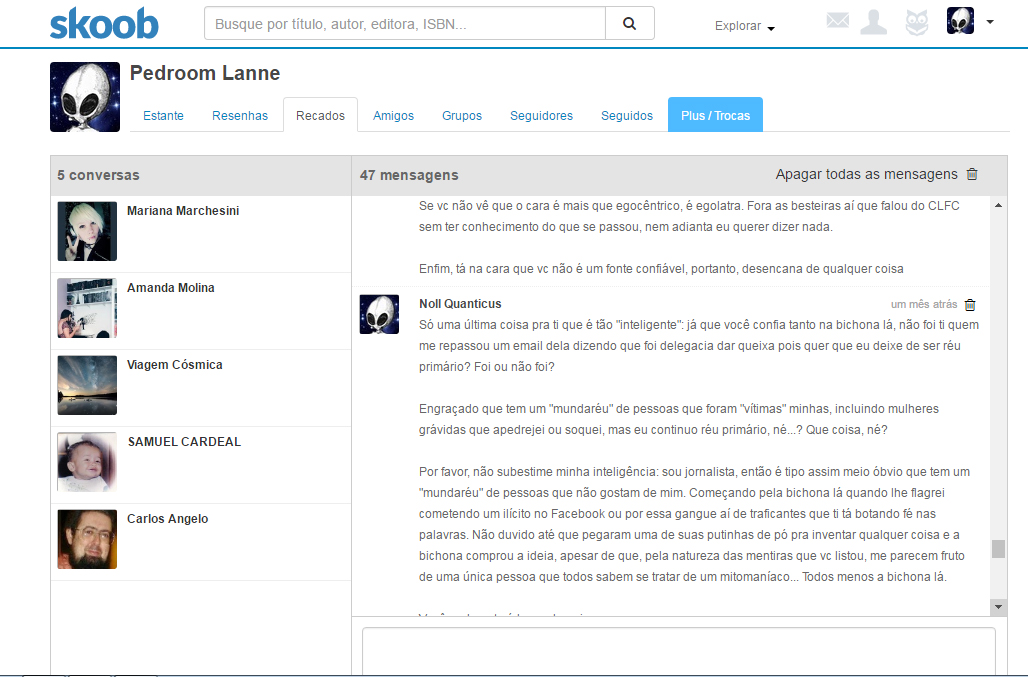Focus the book search field
The width and height of the screenshot is (1028, 677).
(405, 24)
